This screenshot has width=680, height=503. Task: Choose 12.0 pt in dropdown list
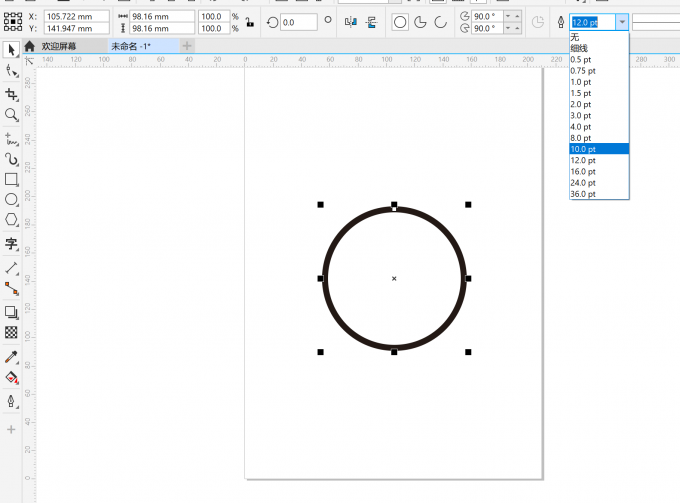coord(599,160)
